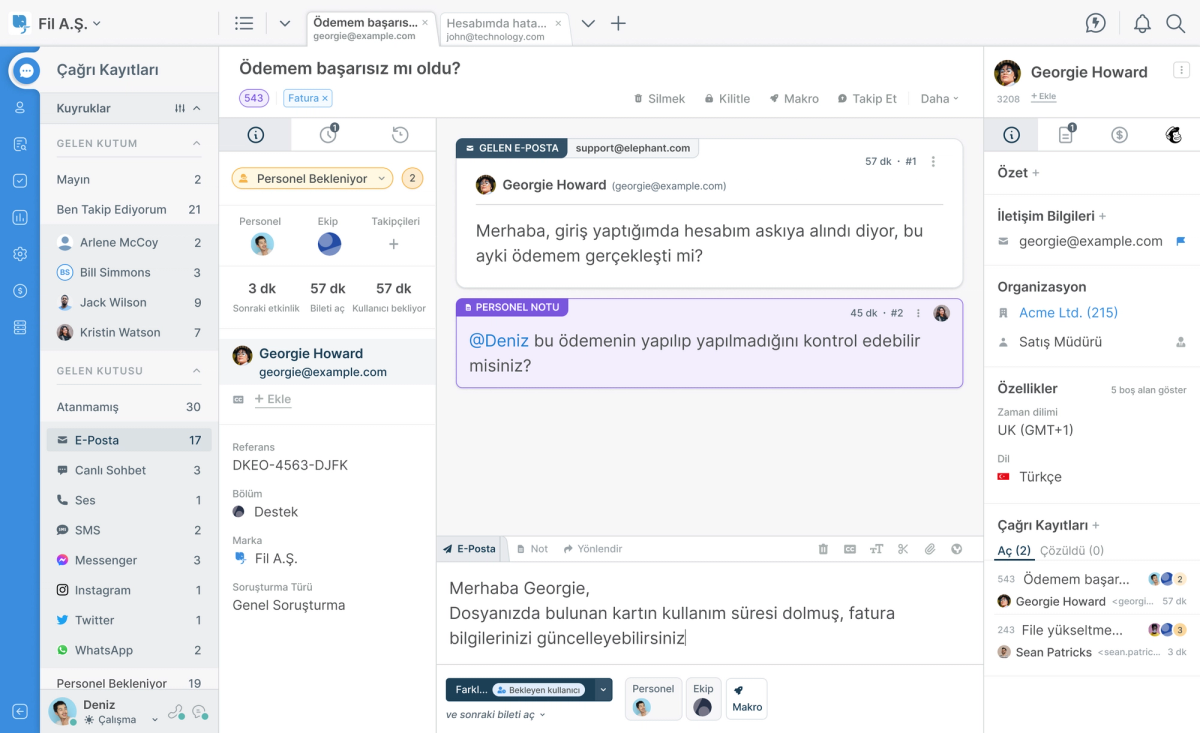This screenshot has width=1200, height=733.
Task: Collapse the GELEN KUTUM section
Action: coord(197,143)
